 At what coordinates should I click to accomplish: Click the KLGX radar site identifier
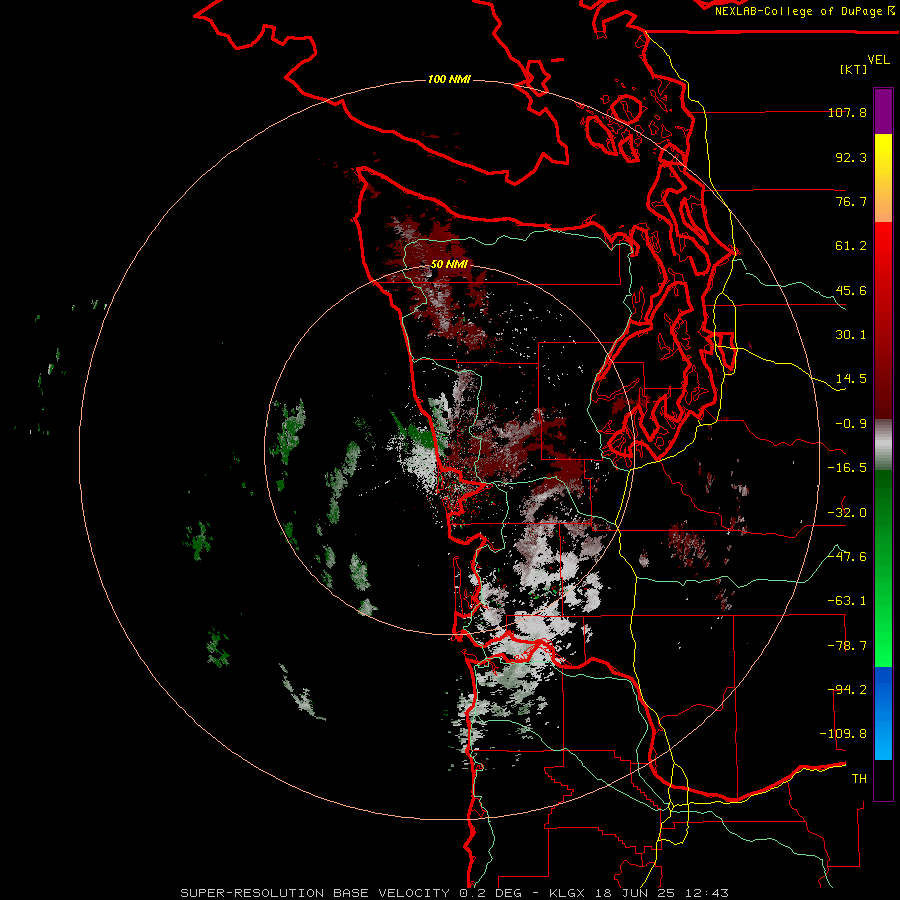[566, 893]
